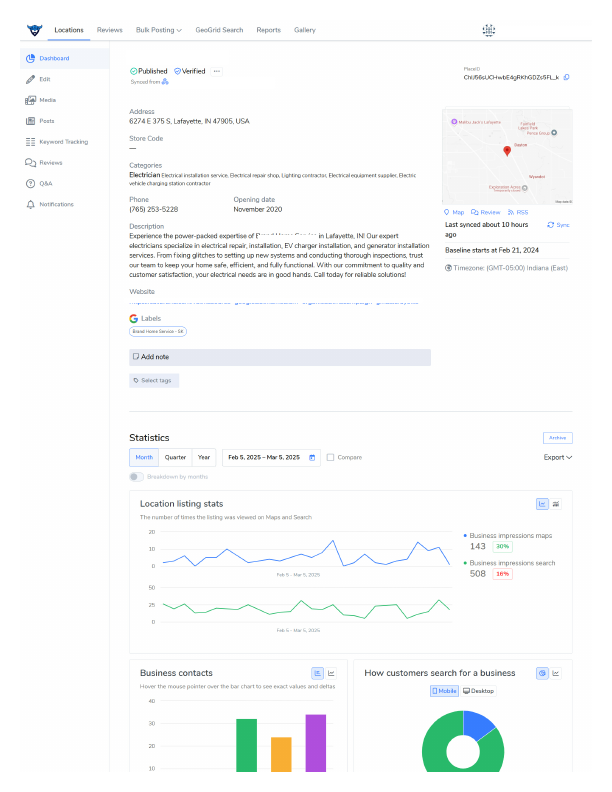
Task: Go to the Reports tab
Action: (268, 30)
